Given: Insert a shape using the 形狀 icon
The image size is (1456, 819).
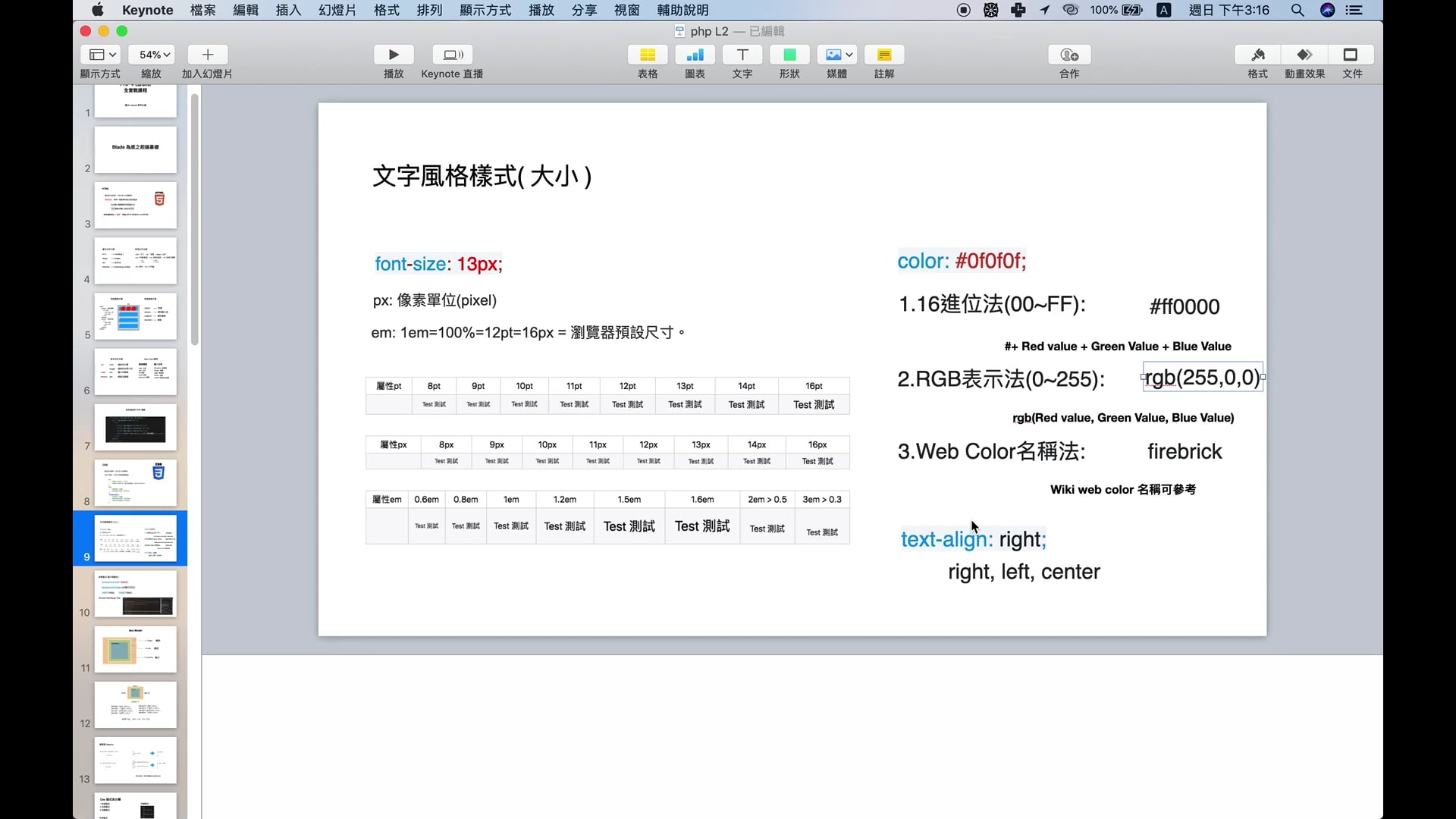Looking at the screenshot, I should [x=789, y=54].
